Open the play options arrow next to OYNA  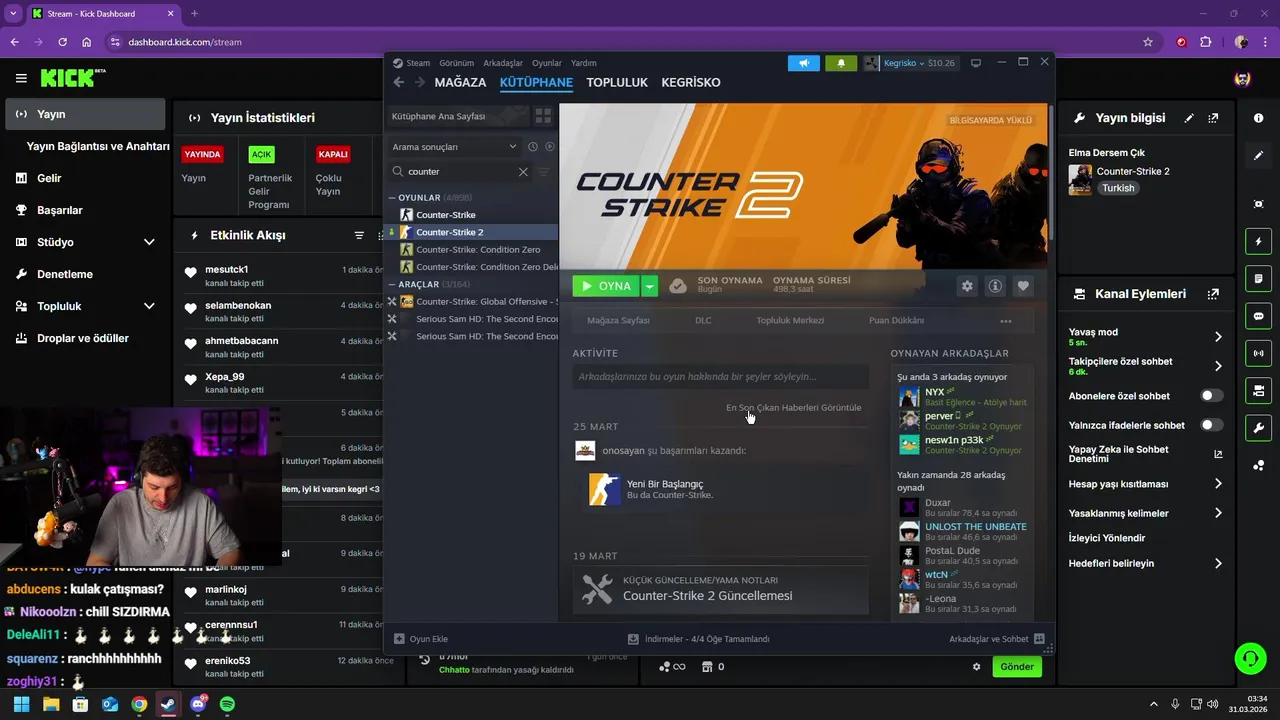coord(650,286)
